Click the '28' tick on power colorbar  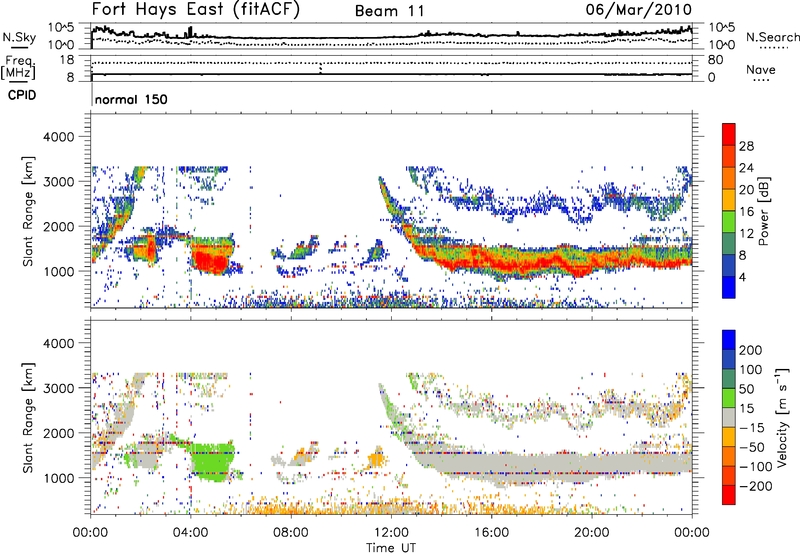click(746, 146)
